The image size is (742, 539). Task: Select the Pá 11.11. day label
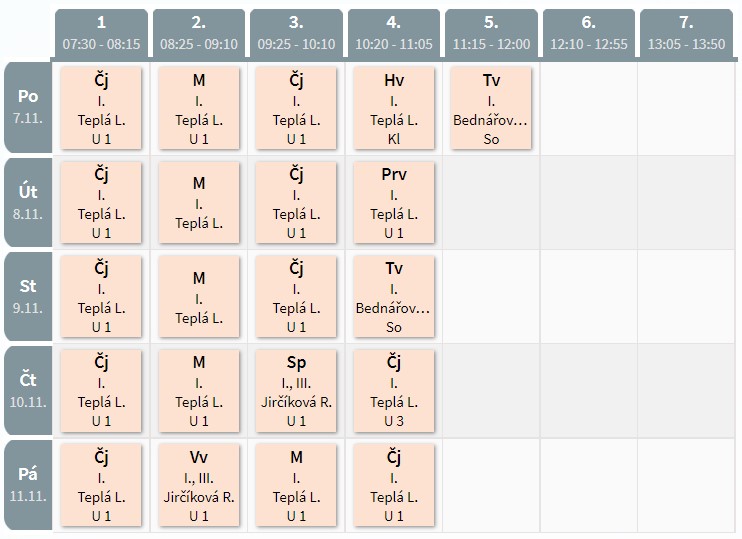[x=28, y=485]
